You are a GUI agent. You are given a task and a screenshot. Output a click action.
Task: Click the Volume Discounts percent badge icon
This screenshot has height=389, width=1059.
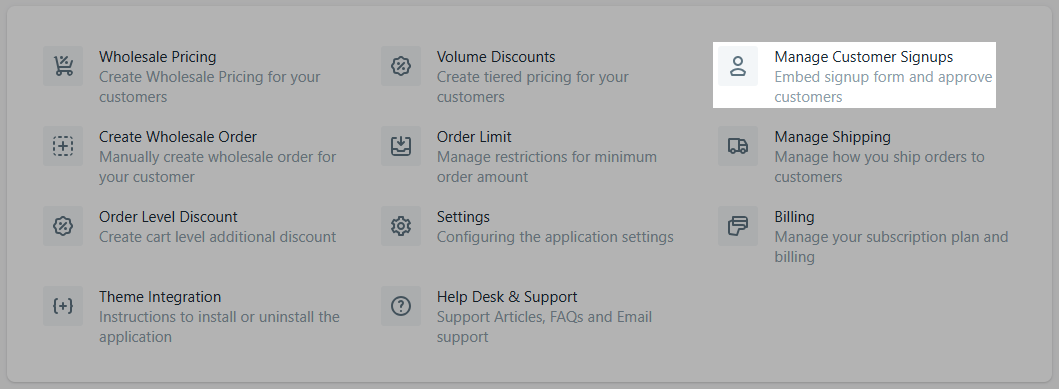(401, 66)
